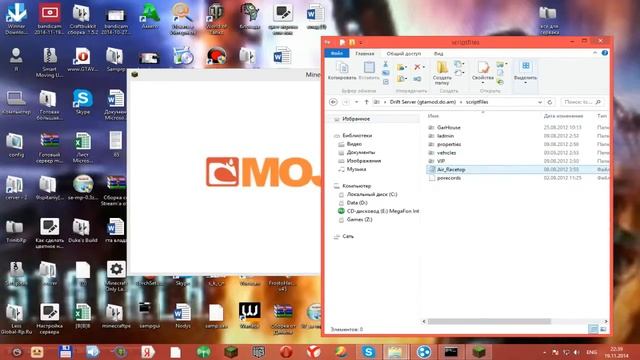Viewport: 640px width, 360px height.
Task: Select Сеть in navigation pane
Action: tap(348, 236)
